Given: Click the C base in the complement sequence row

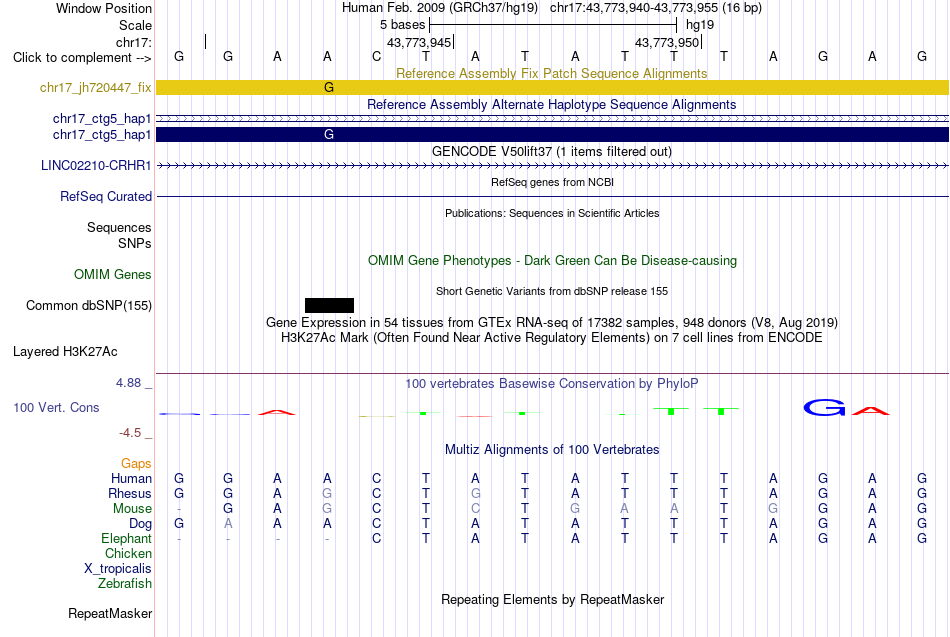Looking at the screenshot, I should point(376,56).
